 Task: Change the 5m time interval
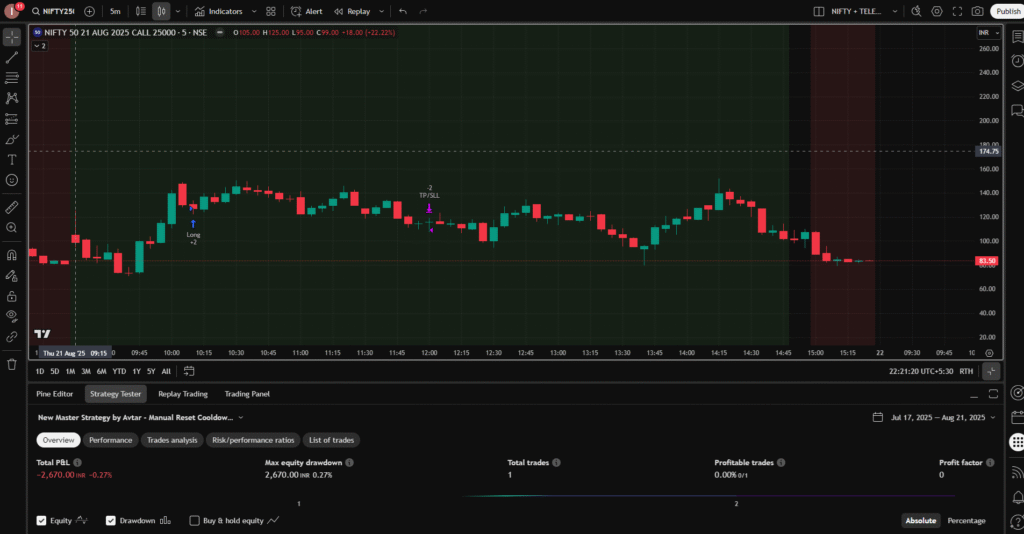[x=115, y=11]
